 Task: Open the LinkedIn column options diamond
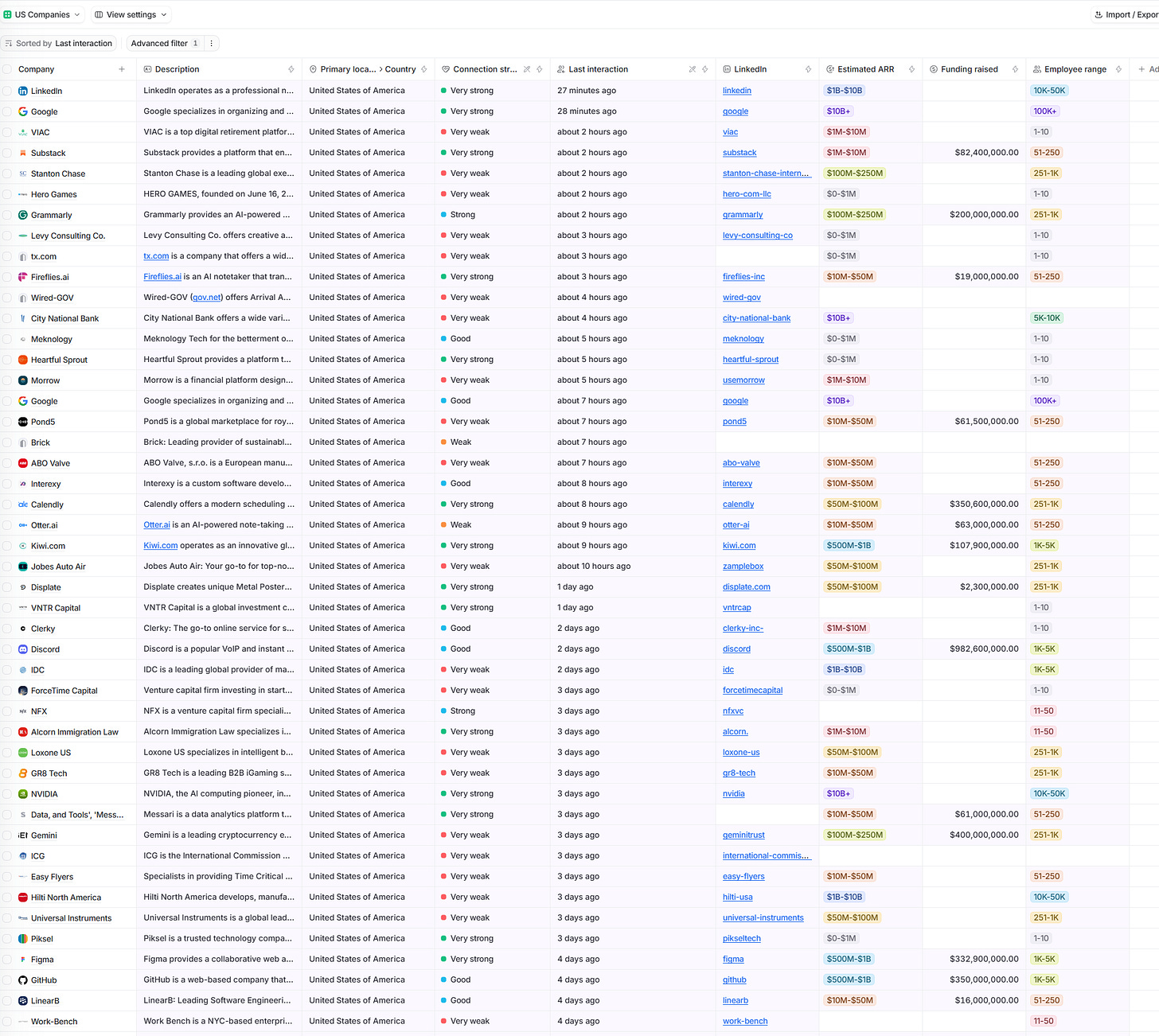(809, 69)
